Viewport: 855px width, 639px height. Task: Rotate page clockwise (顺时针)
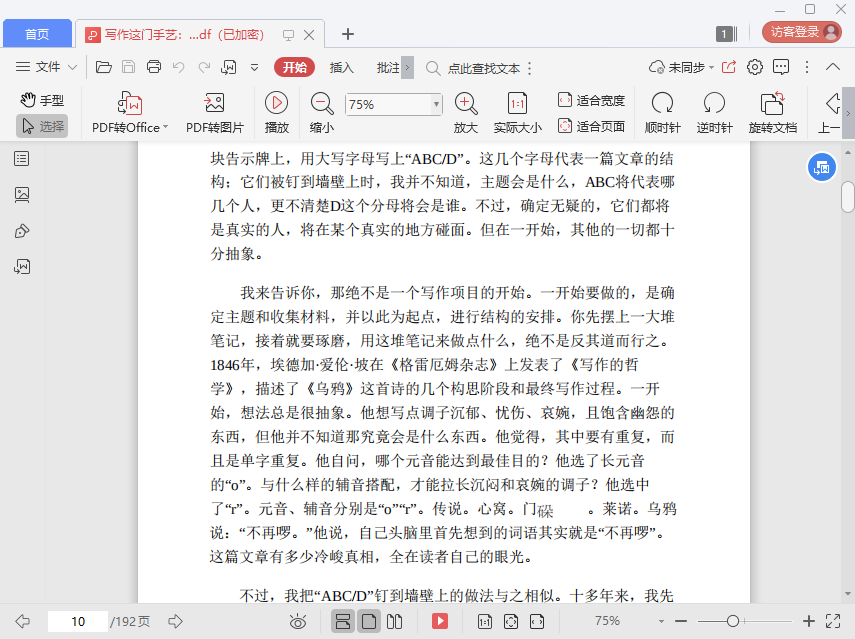pyautogui.click(x=663, y=112)
